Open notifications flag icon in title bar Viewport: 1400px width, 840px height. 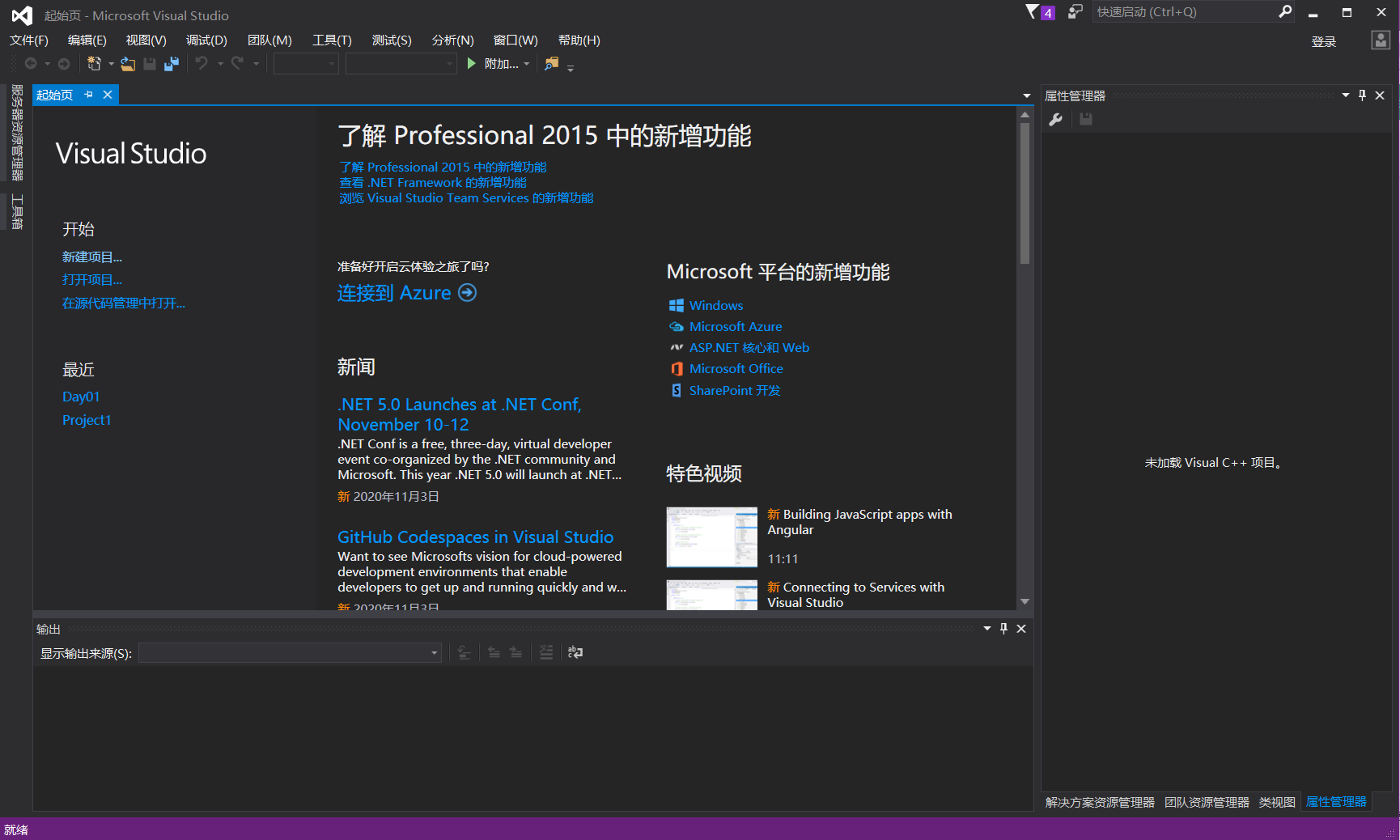point(1040,12)
